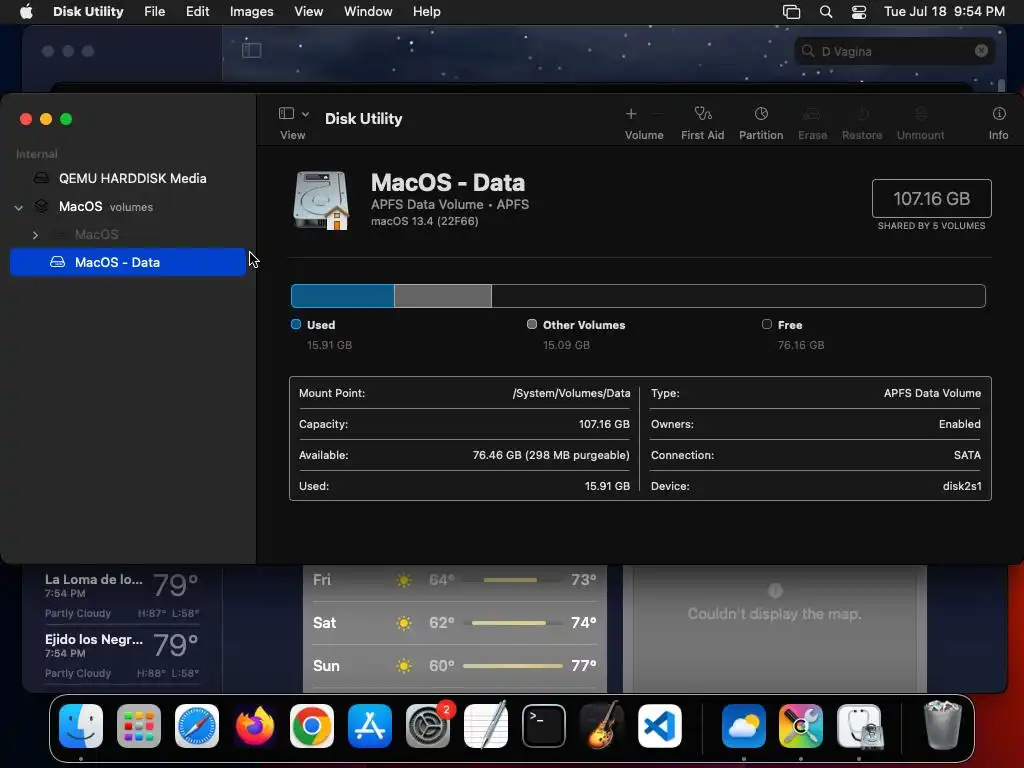
Task: Click the SATA connection value
Action: click(967, 455)
